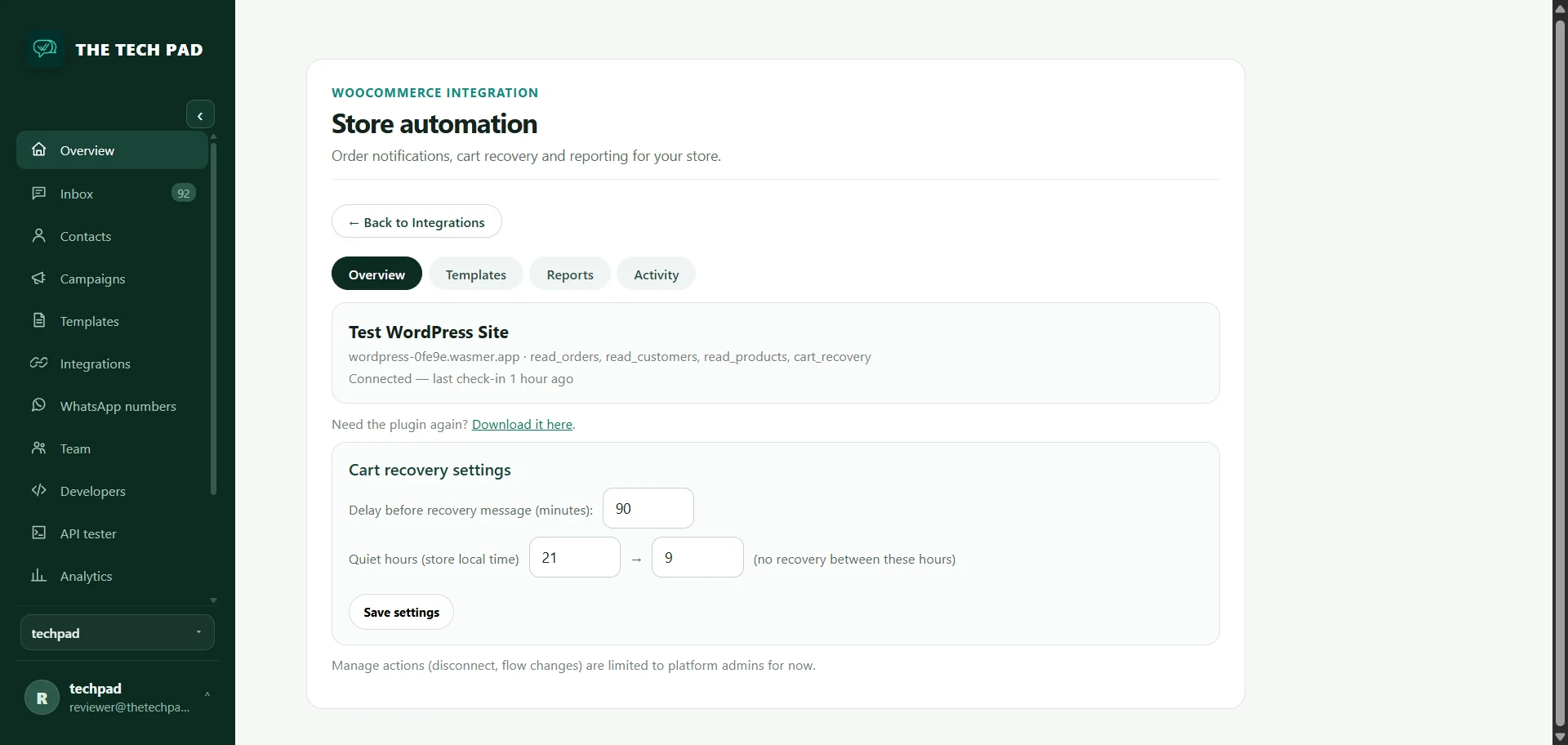Open the Team people icon
The height and width of the screenshot is (745, 1568).
point(38,448)
